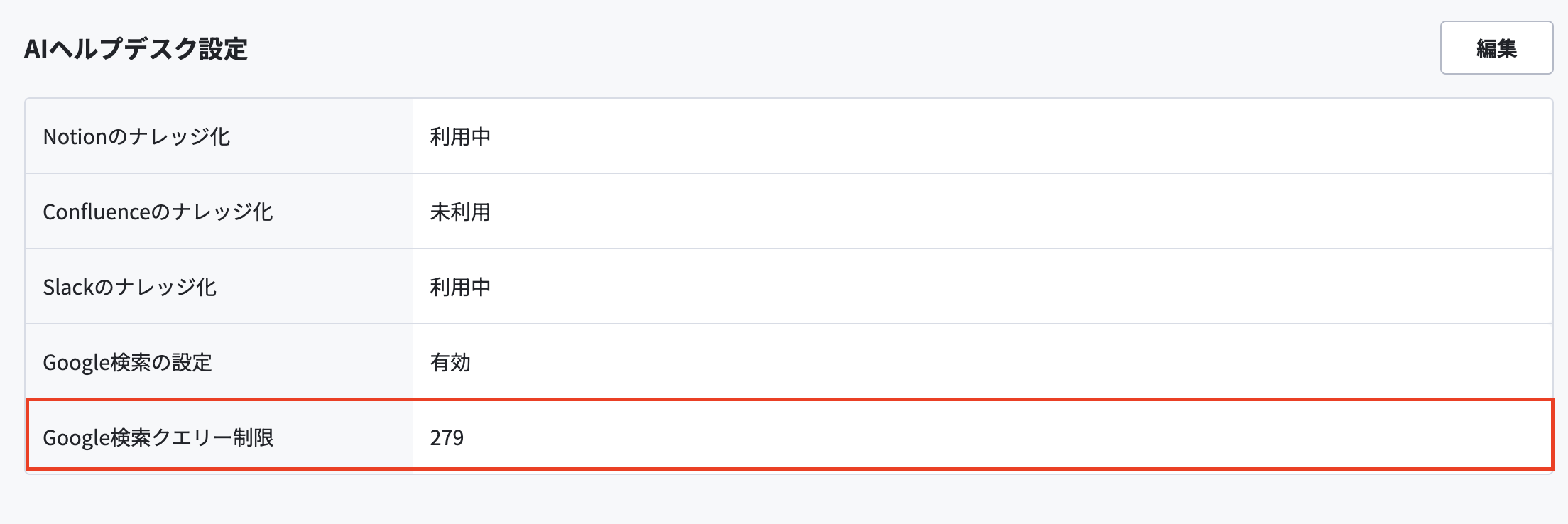Click the 未利用 status for Confluence
1568x524 pixels.
[x=460, y=212]
